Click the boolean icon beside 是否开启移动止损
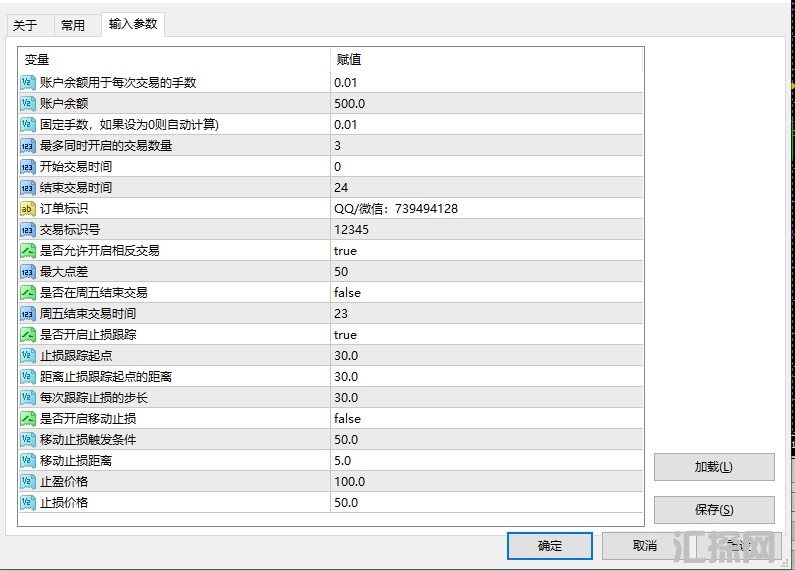The width and height of the screenshot is (795, 571). tap(28, 419)
